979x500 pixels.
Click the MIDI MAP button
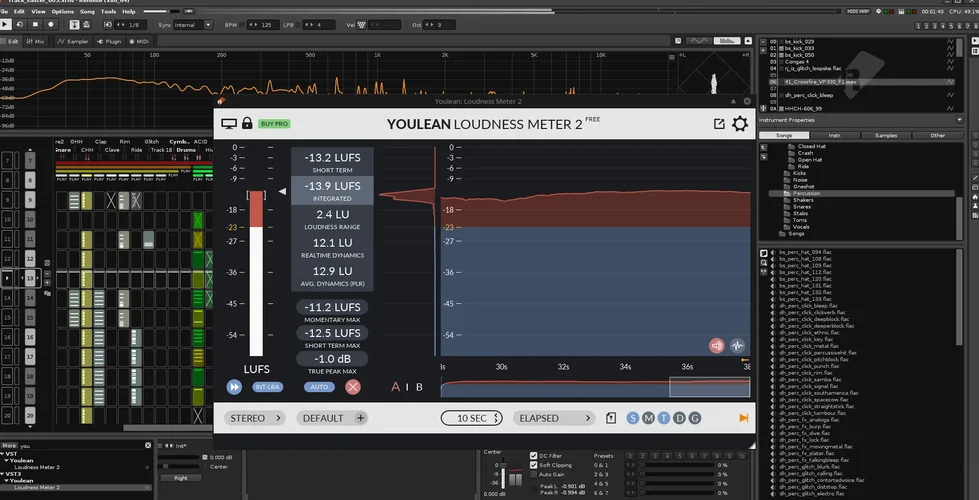pos(858,11)
